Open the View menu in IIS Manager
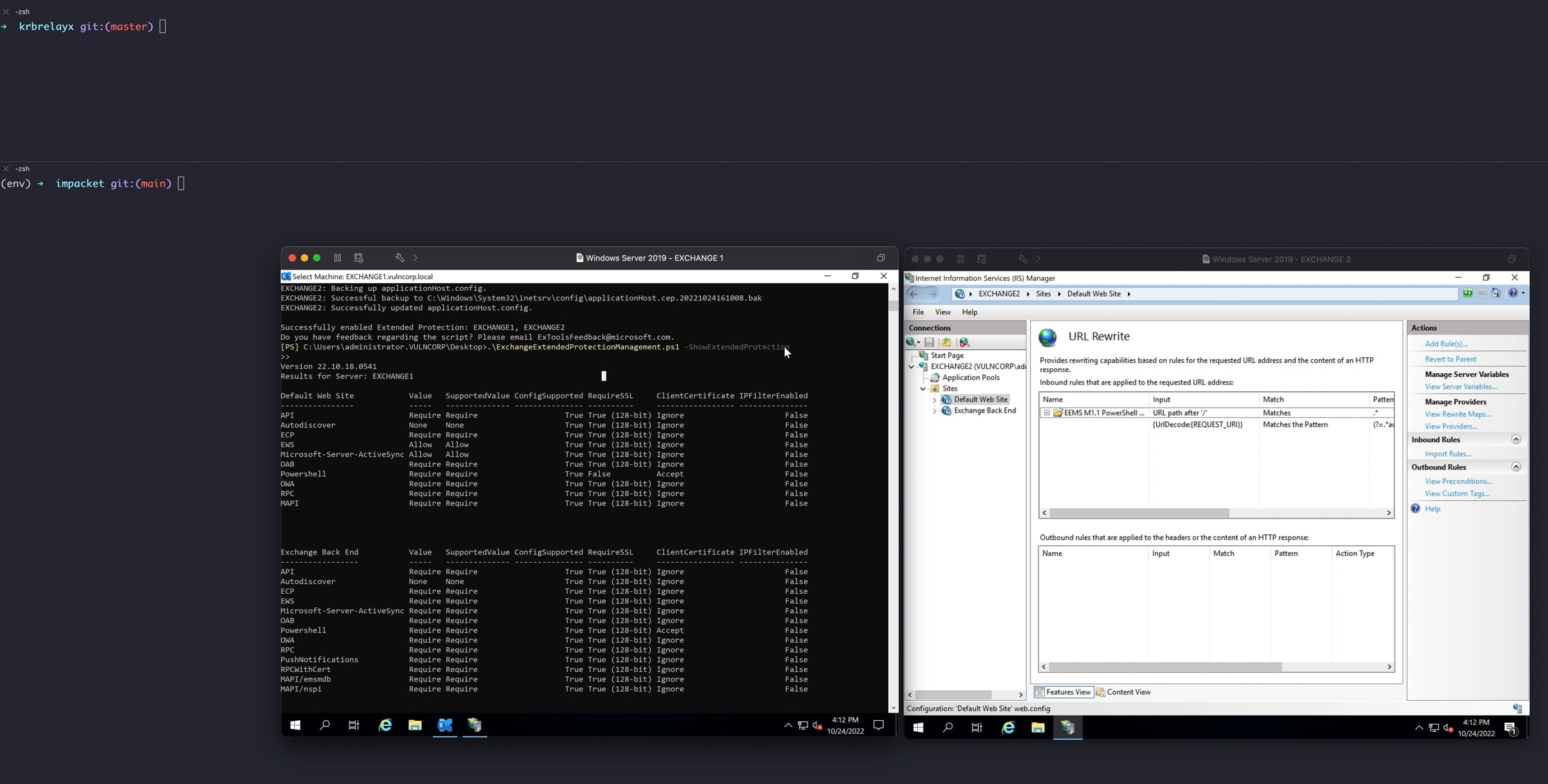Image resolution: width=1548 pixels, height=784 pixels. click(942, 312)
